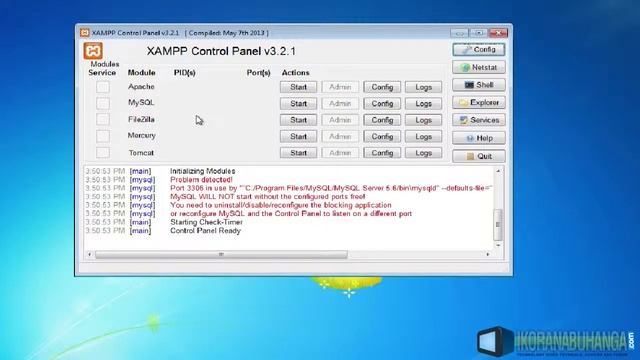Image resolution: width=640 pixels, height=360 pixels.
Task: View Tomcat Logs
Action: [423, 153]
